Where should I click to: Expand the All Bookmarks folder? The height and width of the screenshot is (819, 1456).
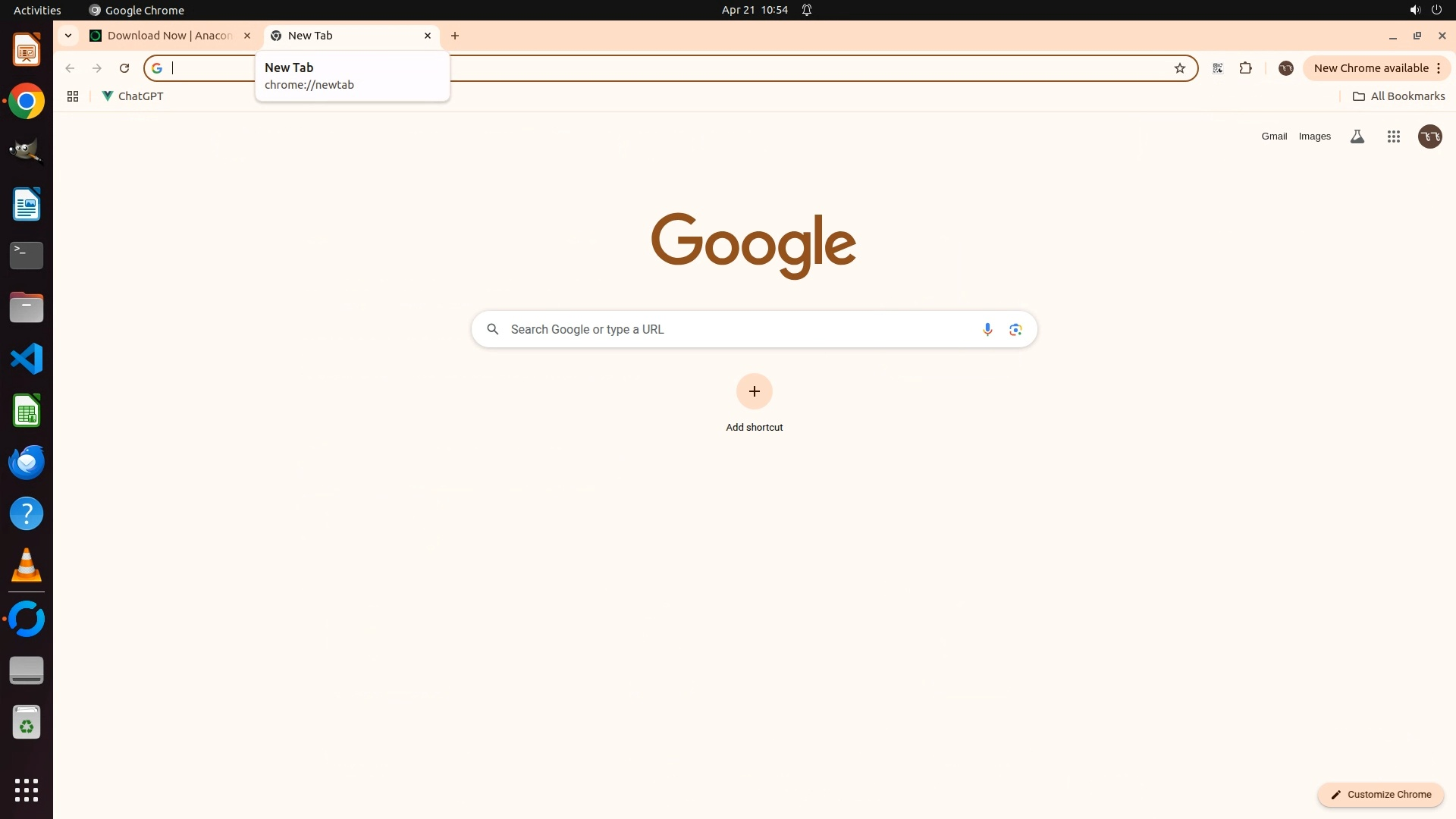[x=1398, y=96]
